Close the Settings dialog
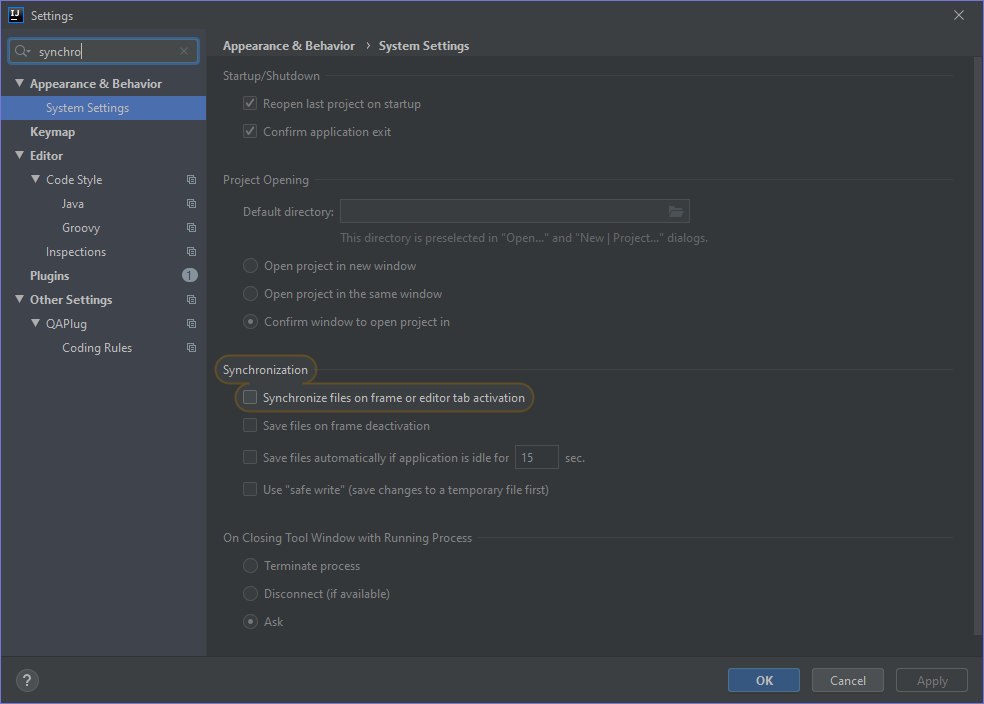 (958, 15)
